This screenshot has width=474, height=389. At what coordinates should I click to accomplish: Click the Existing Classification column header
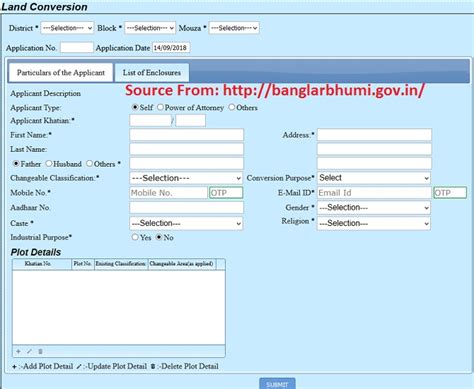click(x=121, y=264)
